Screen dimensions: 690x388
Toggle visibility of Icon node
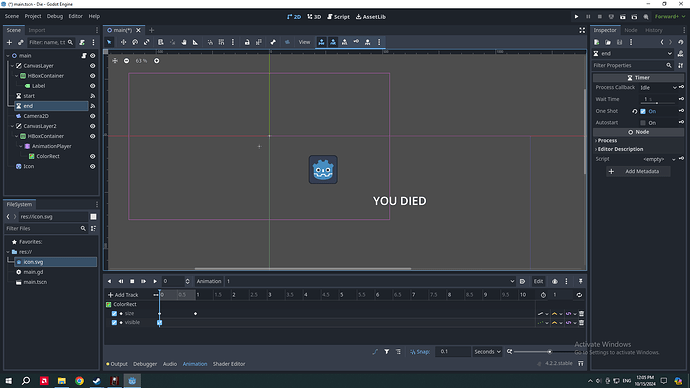pos(92,166)
